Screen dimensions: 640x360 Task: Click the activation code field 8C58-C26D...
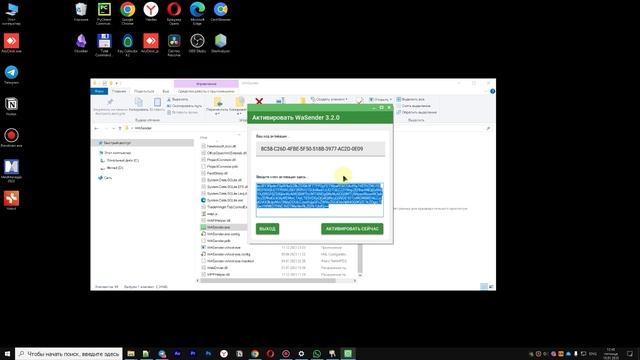(320, 149)
